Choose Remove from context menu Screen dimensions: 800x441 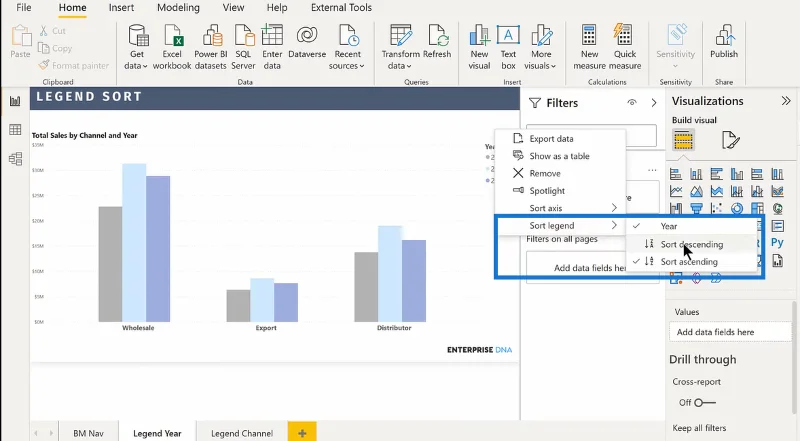560,173
